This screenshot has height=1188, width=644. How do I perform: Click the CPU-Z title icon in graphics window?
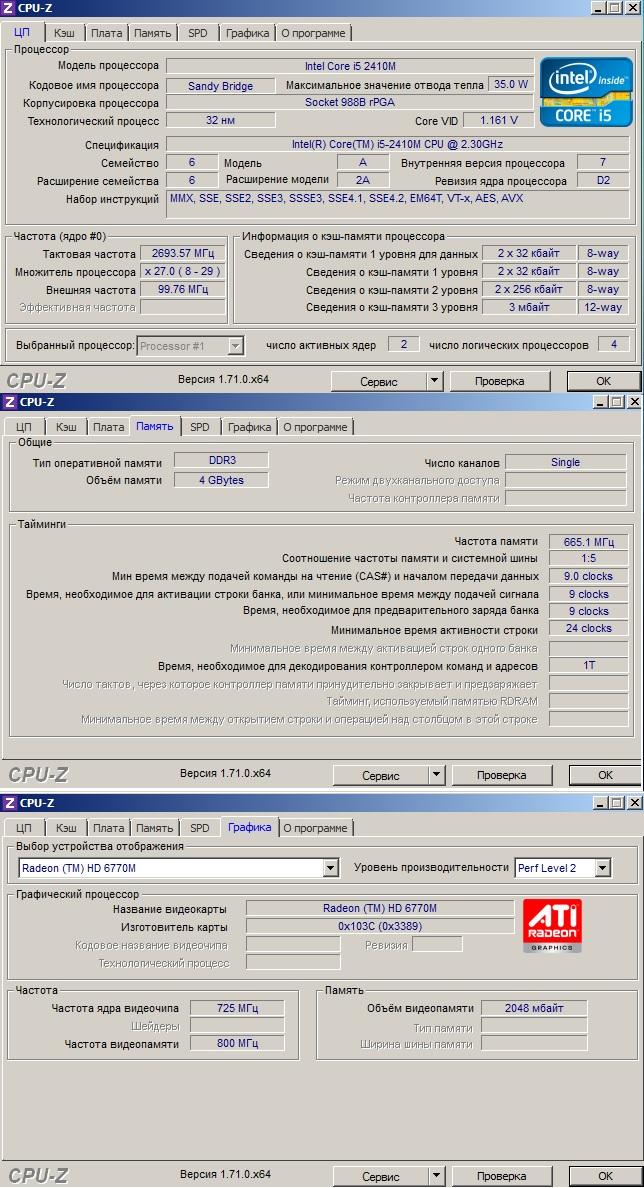point(9,802)
